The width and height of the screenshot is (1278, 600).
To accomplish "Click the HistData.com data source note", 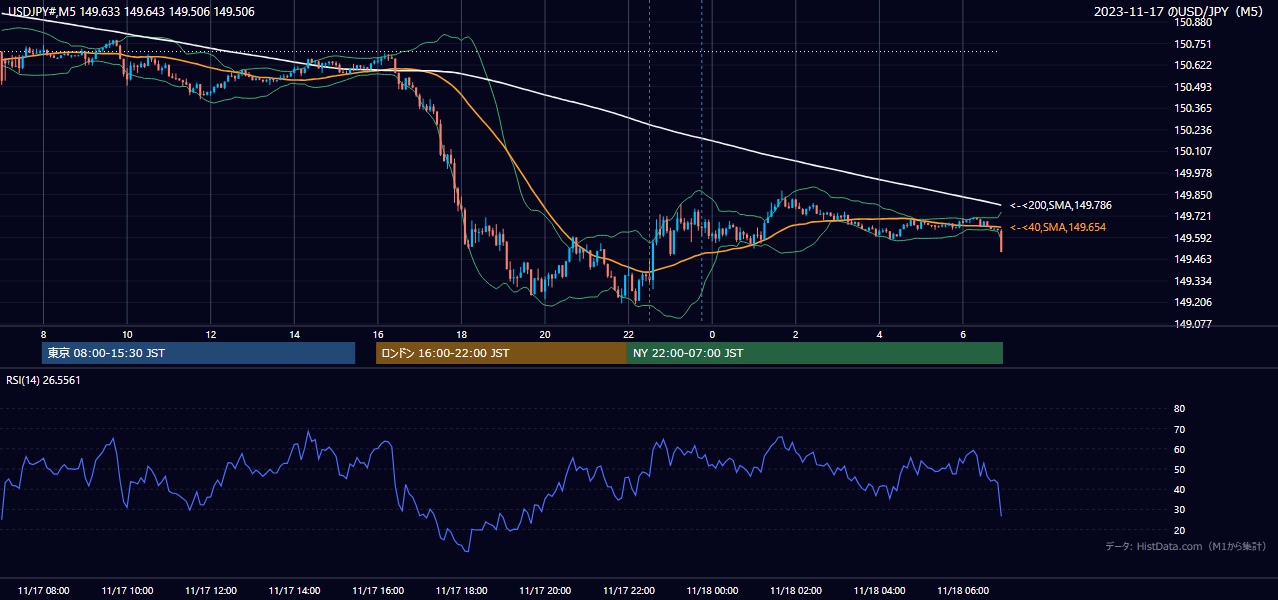I will (x=1186, y=546).
